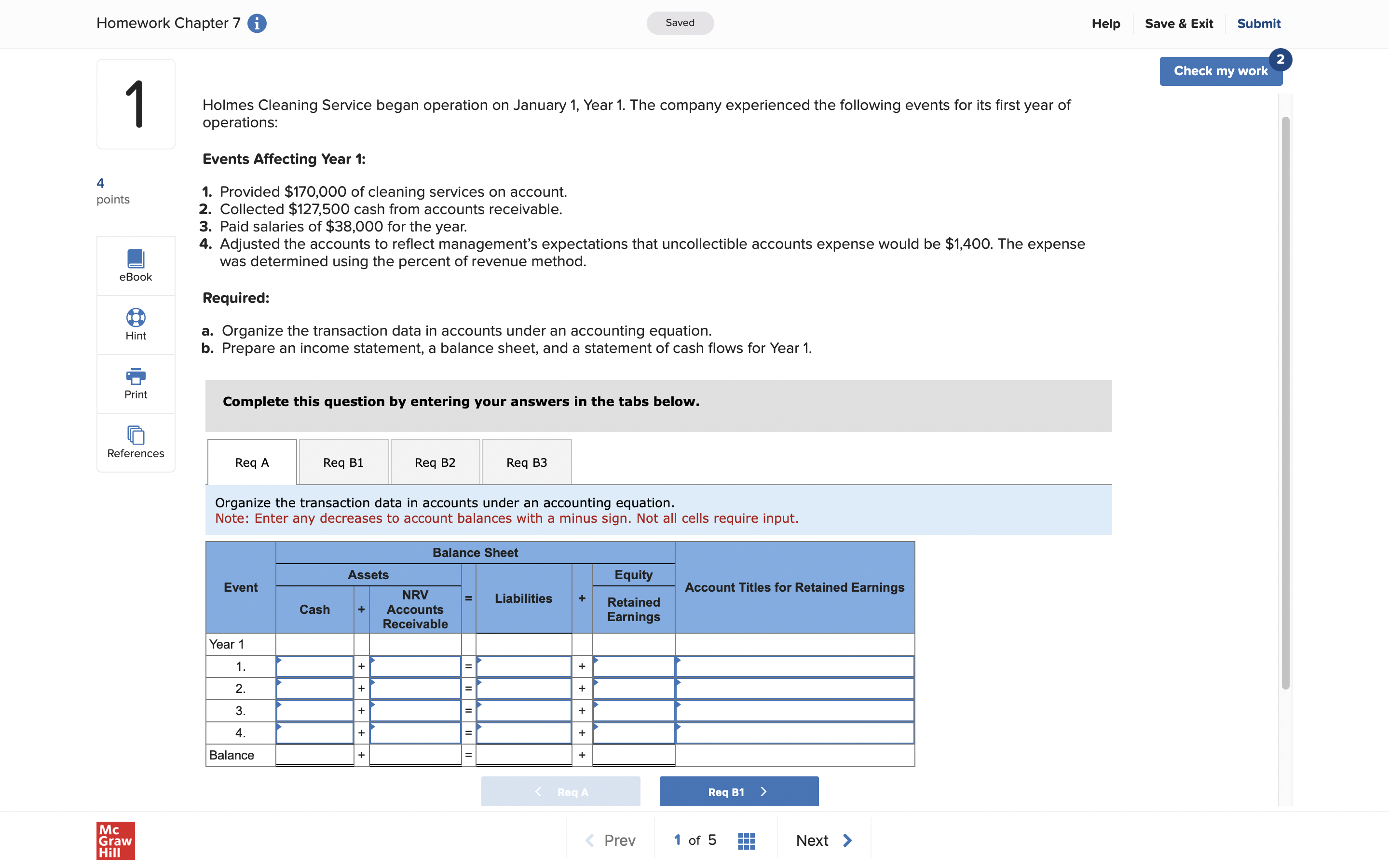Screen dimensions: 1389x868
Task: Go to Req B1 using bottom button
Action: coord(739,792)
